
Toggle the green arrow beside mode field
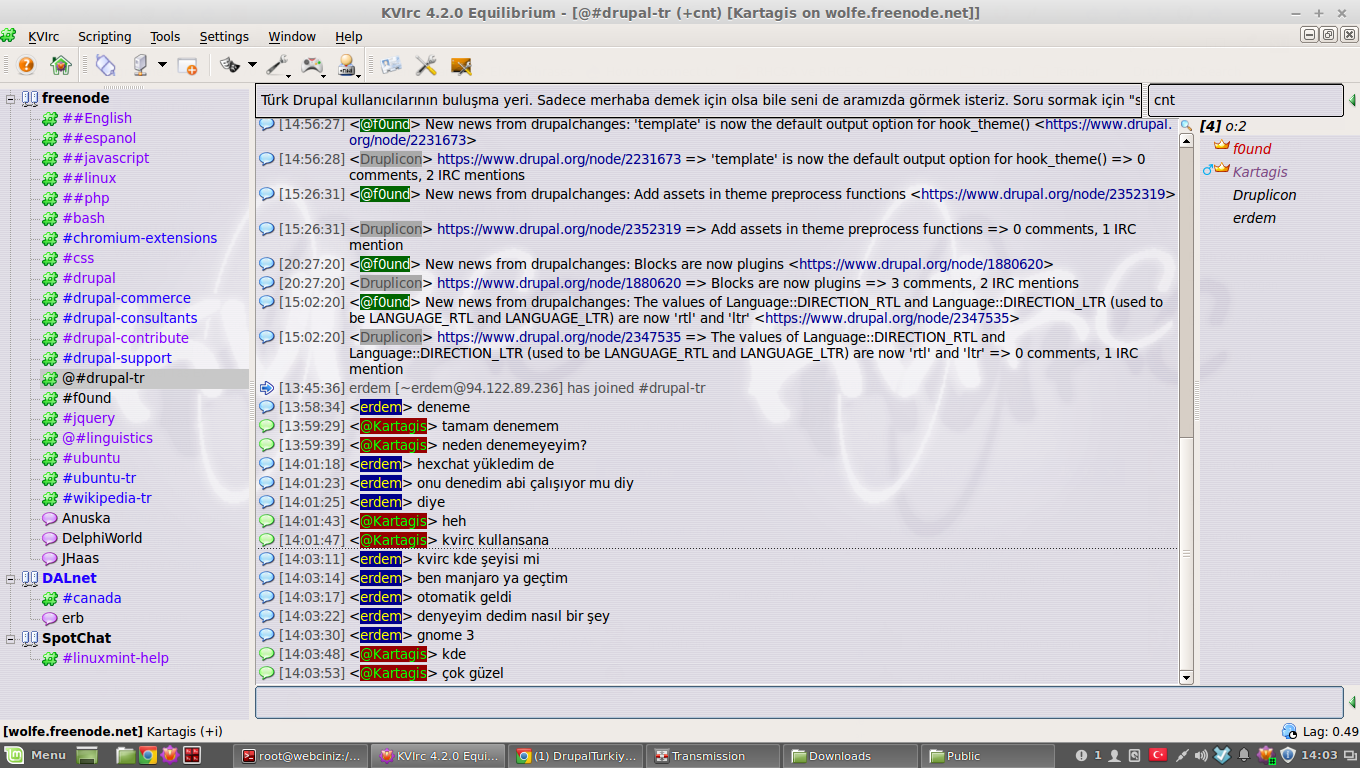pyautogui.click(x=1352, y=100)
